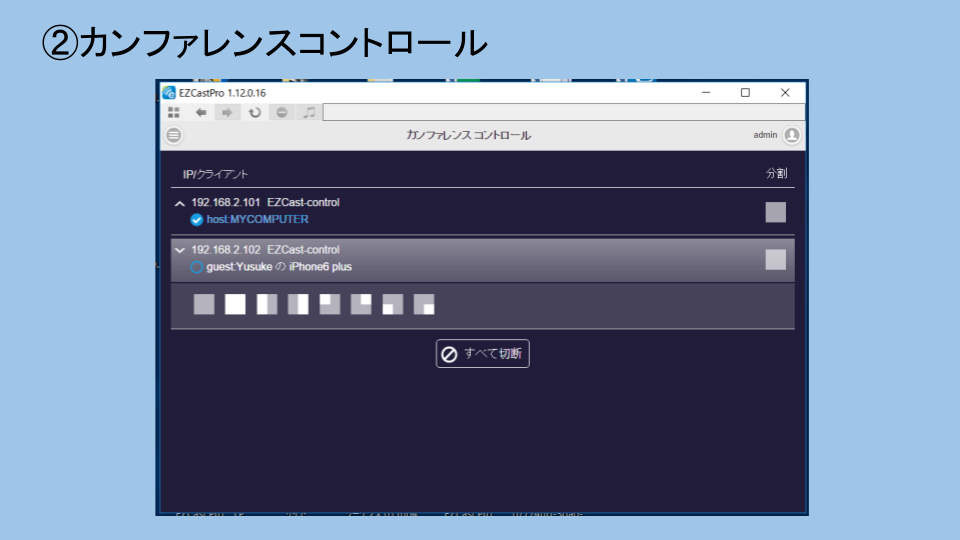Click the admin username label
Image resolution: width=960 pixels, height=540 pixels.
[x=765, y=135]
